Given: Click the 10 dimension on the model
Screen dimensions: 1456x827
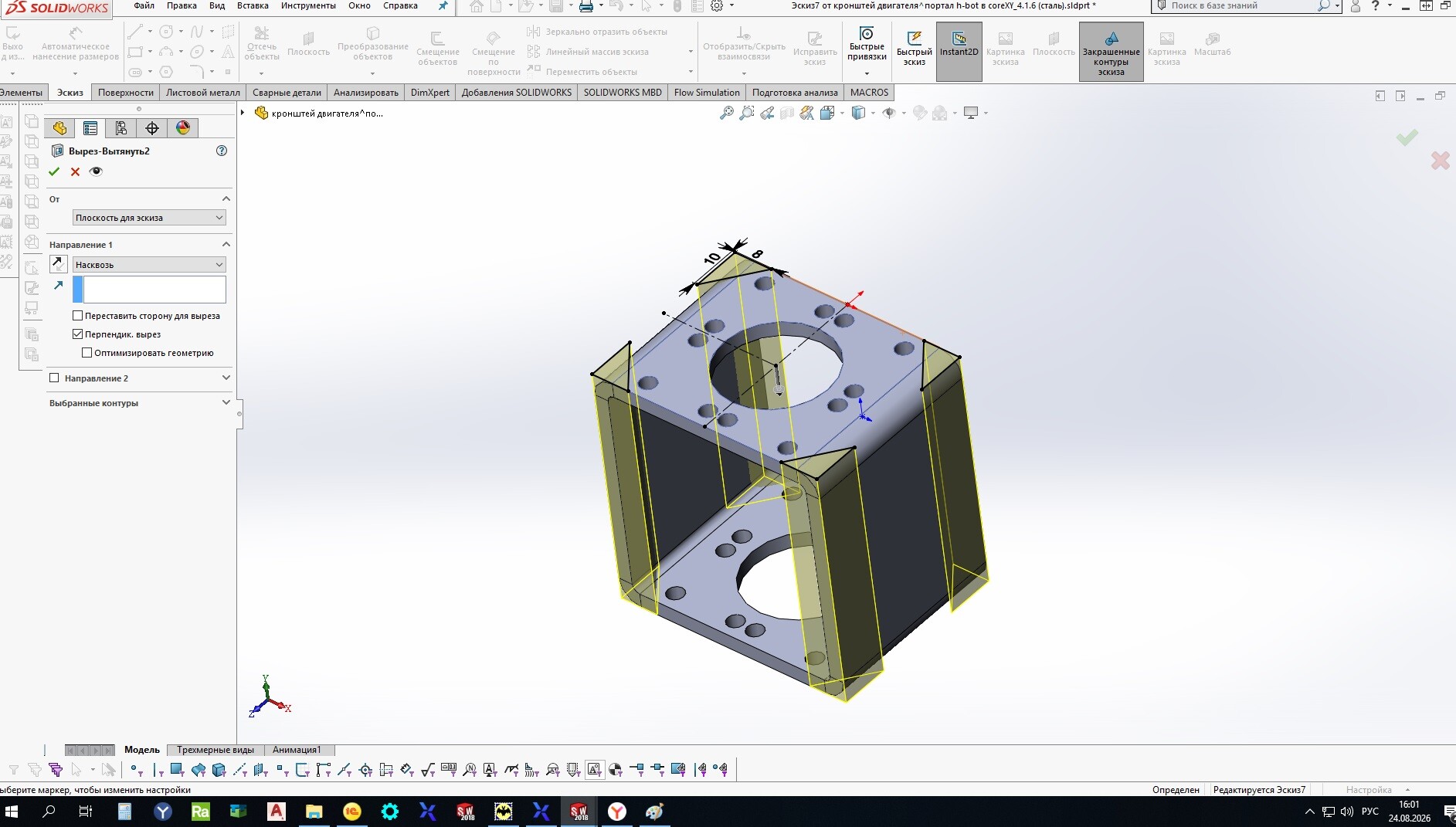Looking at the screenshot, I should point(712,257).
